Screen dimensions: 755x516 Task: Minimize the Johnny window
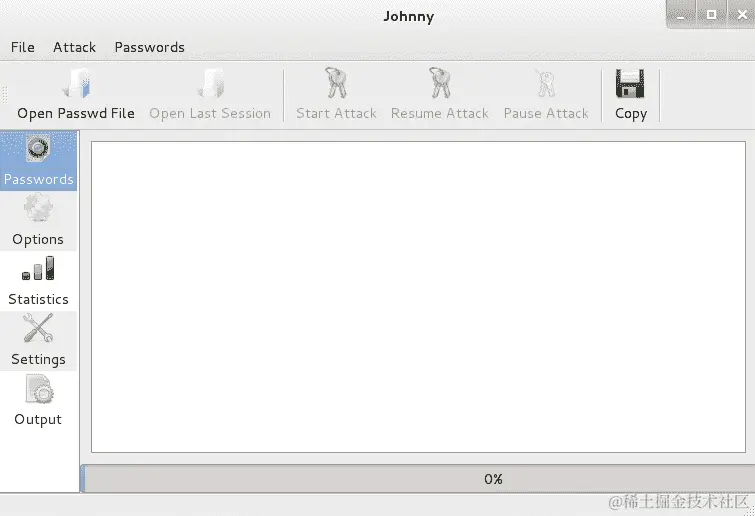681,15
